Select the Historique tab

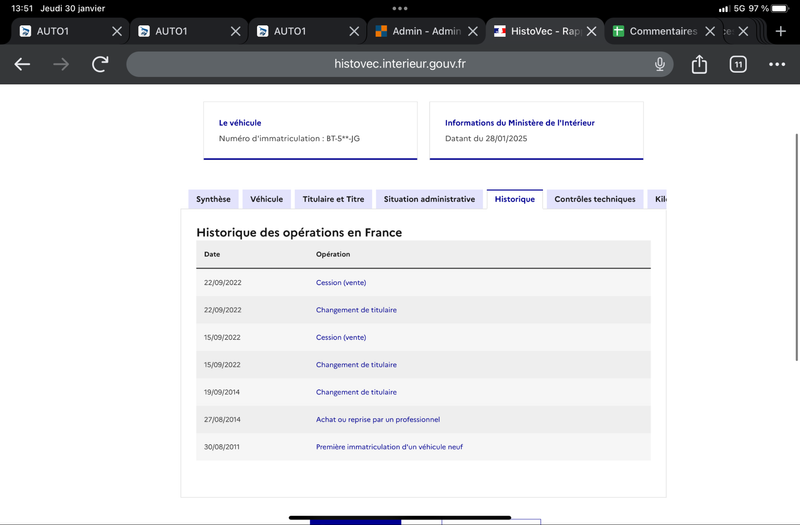click(514, 199)
